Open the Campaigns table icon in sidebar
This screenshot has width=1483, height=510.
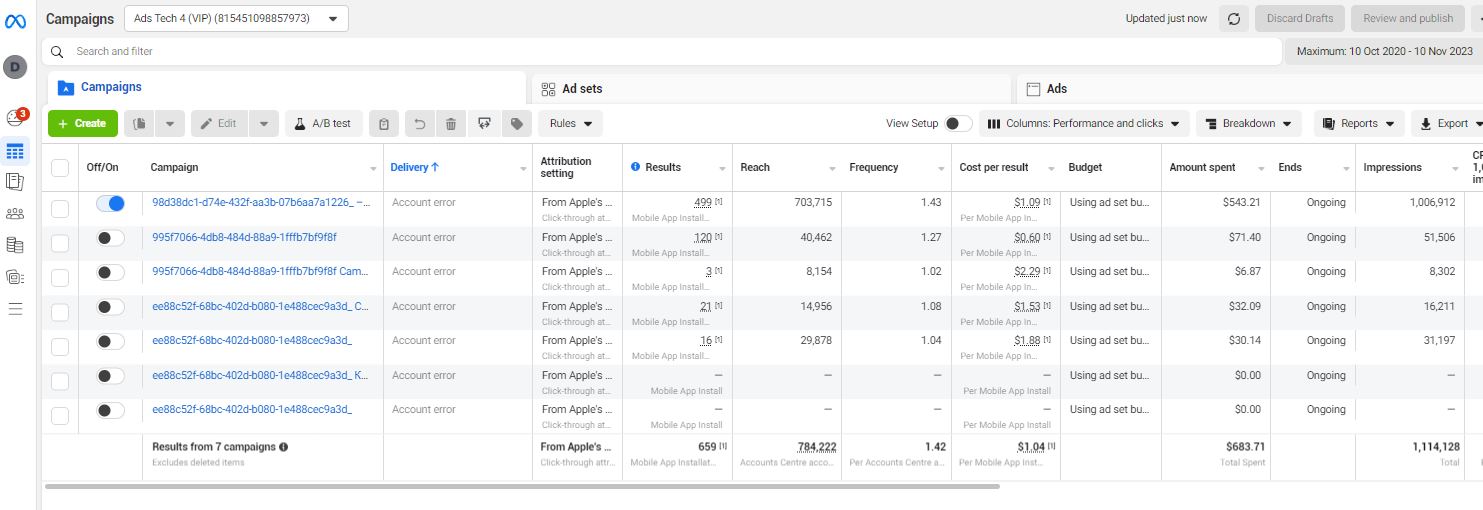pyautogui.click(x=15, y=151)
